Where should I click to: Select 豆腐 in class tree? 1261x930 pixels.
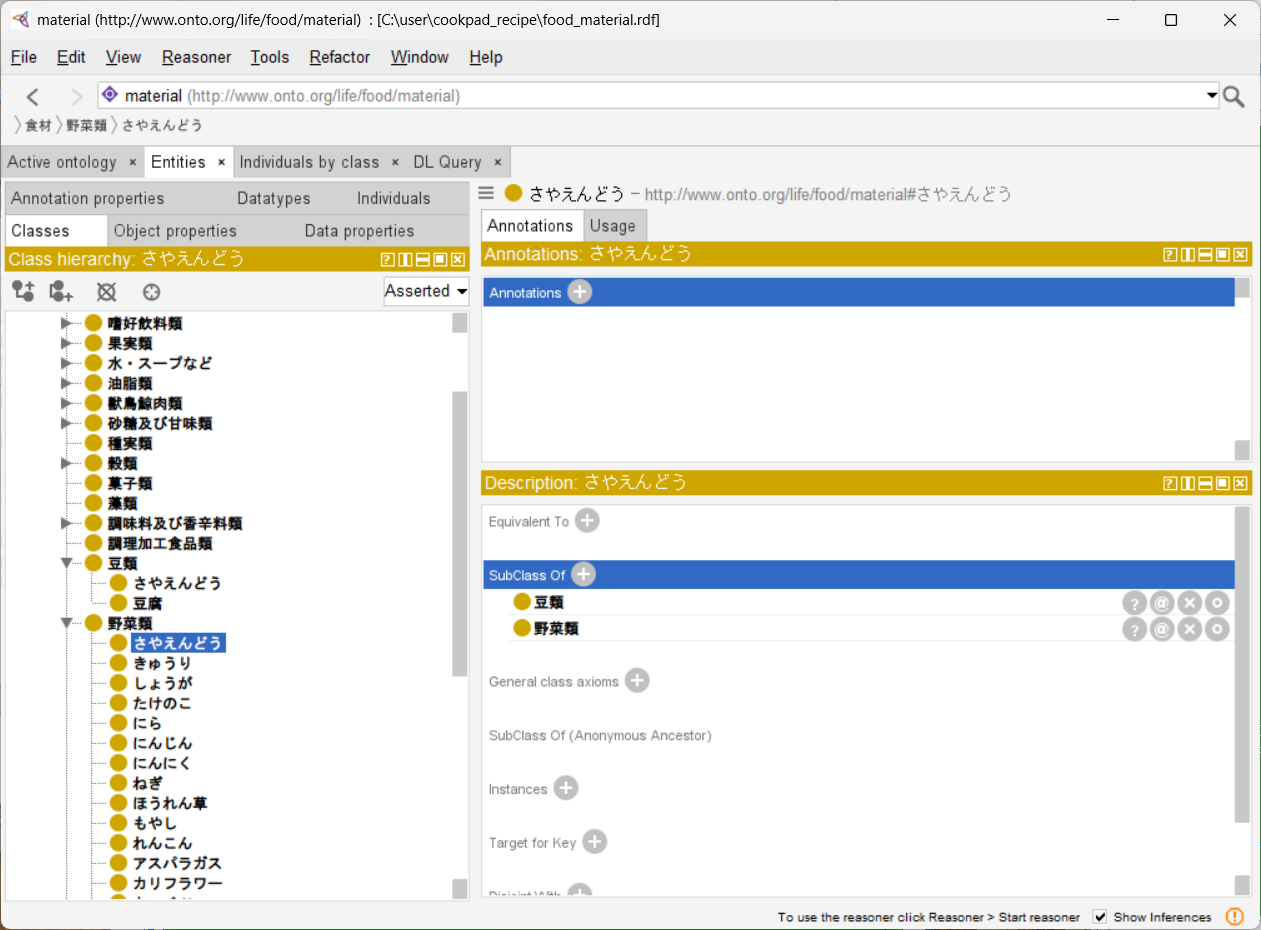[x=148, y=603]
